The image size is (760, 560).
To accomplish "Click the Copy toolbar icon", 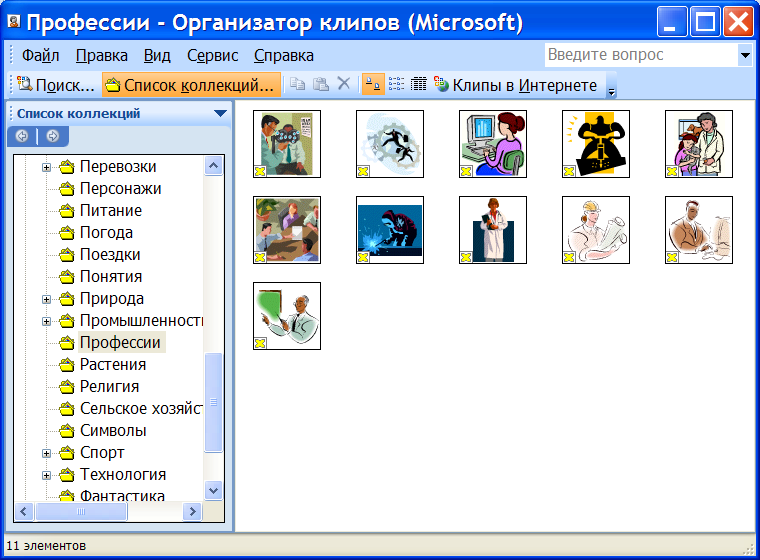I will [298, 84].
